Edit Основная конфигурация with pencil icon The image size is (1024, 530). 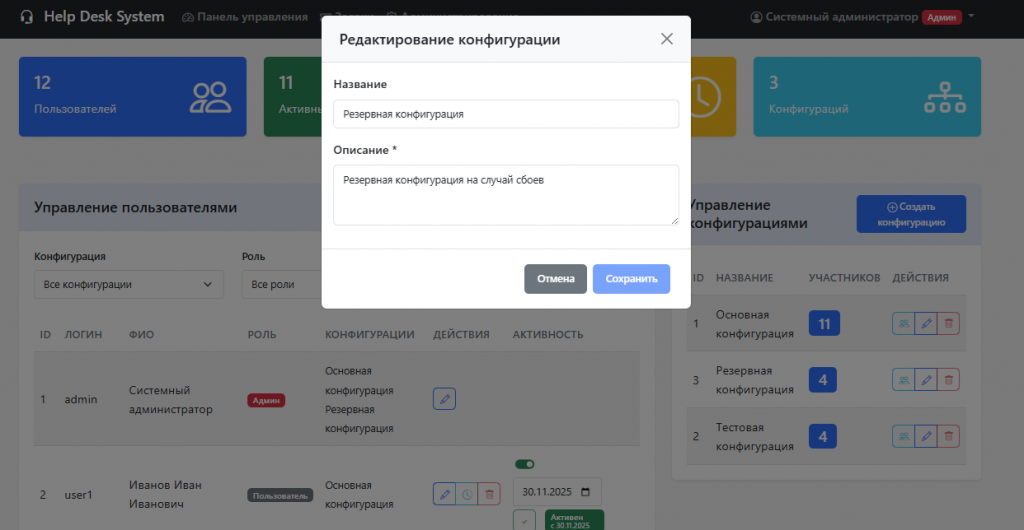[926, 323]
